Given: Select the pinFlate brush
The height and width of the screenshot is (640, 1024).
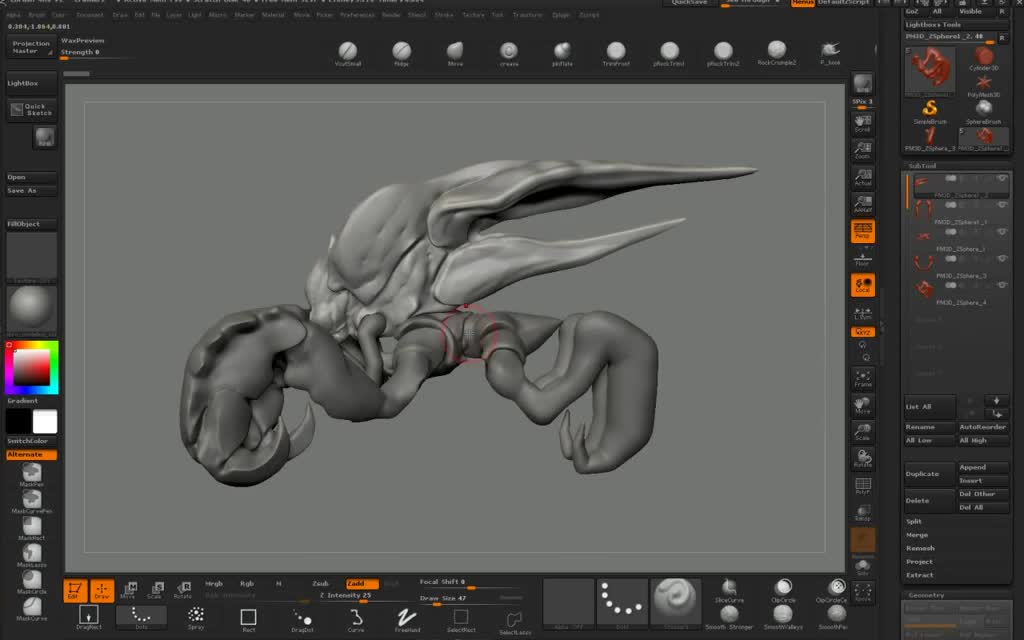Looking at the screenshot, I should click(x=562, y=54).
